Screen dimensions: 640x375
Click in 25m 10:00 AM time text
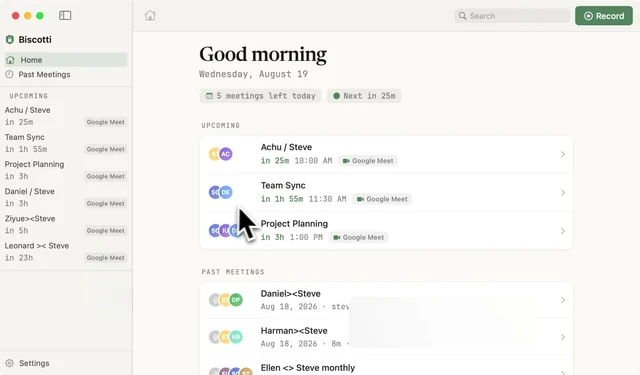[x=297, y=161]
